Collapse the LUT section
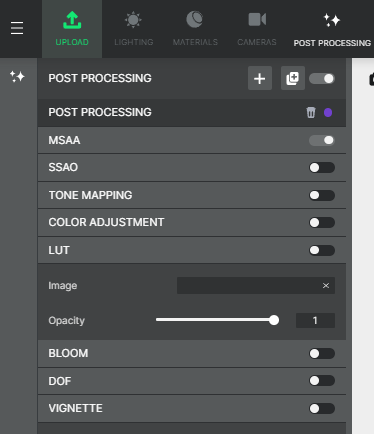Image resolution: width=374 pixels, height=434 pixels. click(192, 250)
